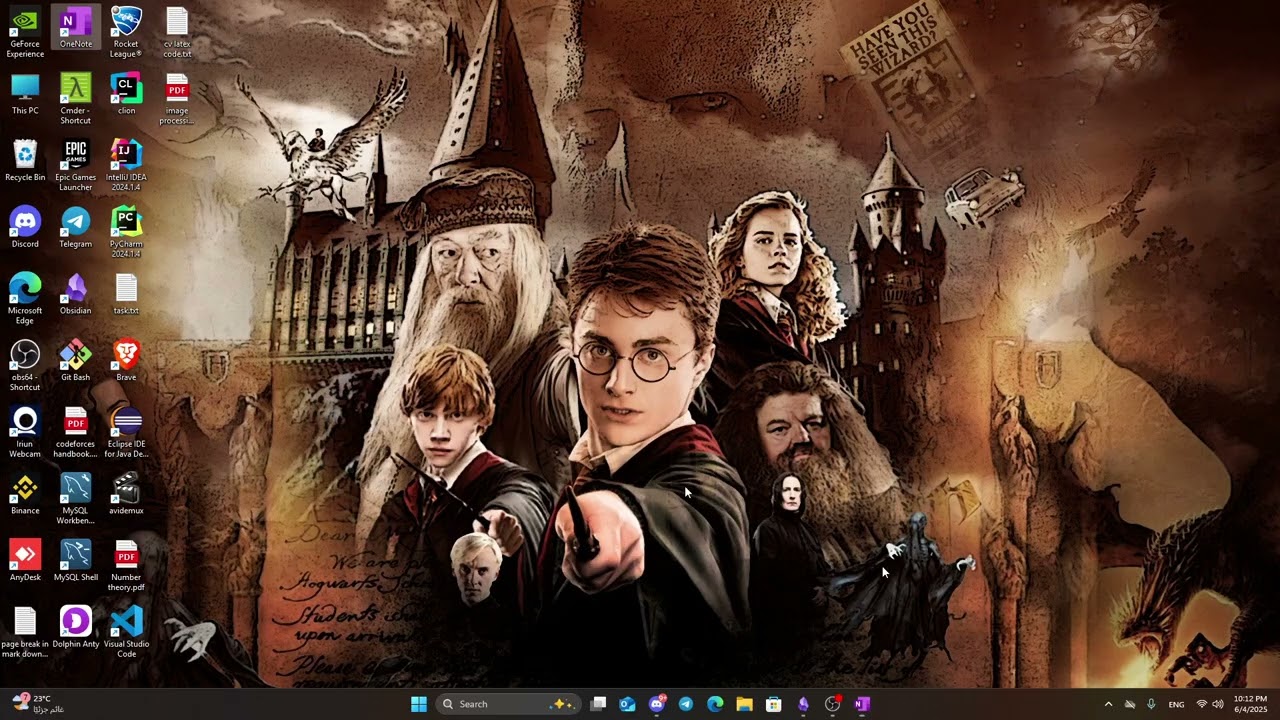Select the task.txt file icon

point(126,295)
